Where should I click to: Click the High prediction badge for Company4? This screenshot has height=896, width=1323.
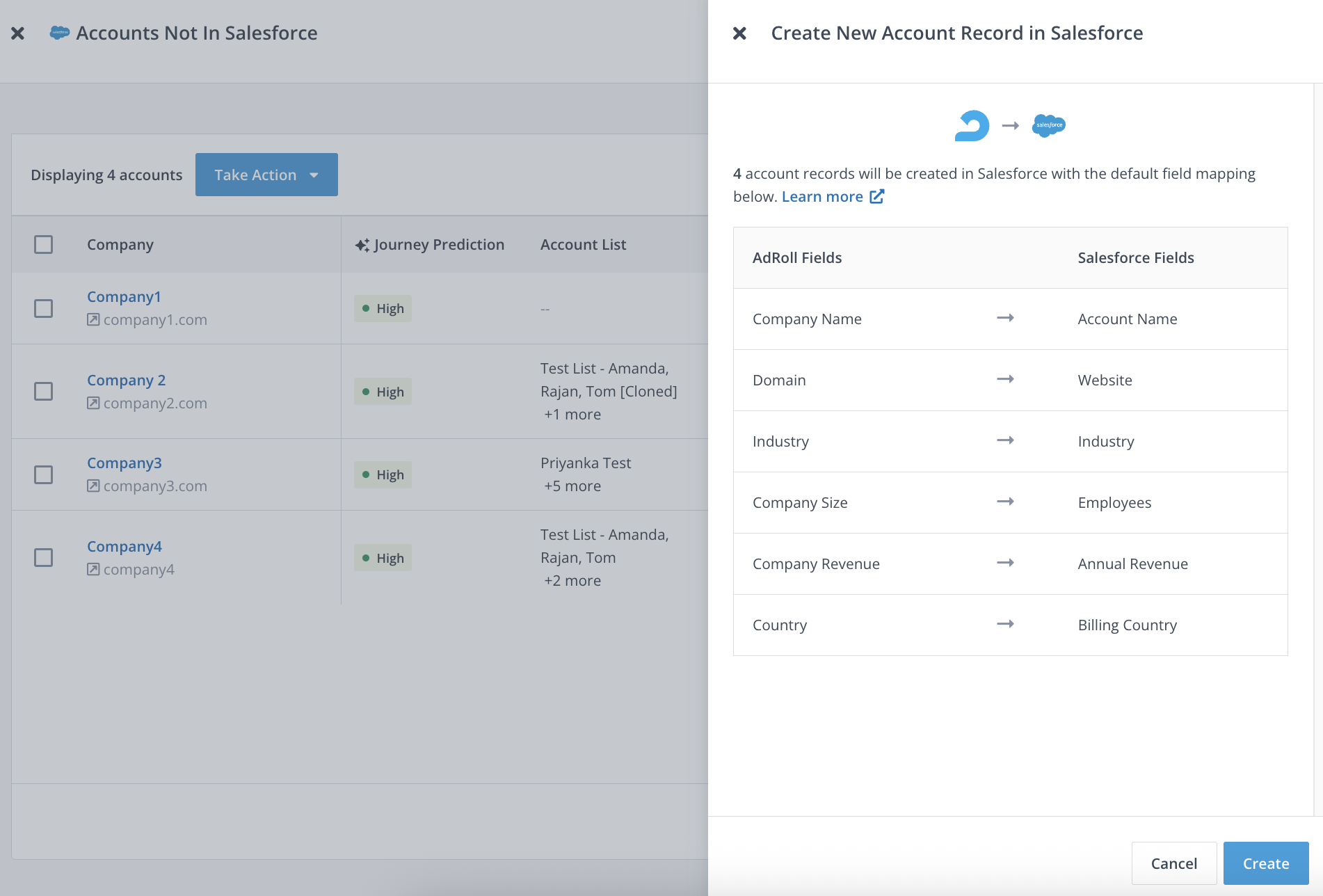(383, 558)
